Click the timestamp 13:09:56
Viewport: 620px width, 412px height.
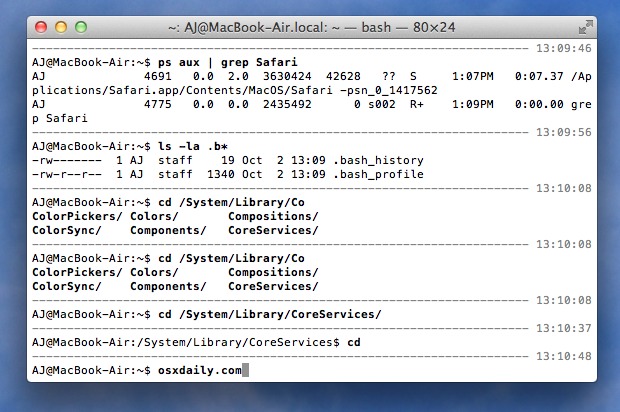[563, 132]
